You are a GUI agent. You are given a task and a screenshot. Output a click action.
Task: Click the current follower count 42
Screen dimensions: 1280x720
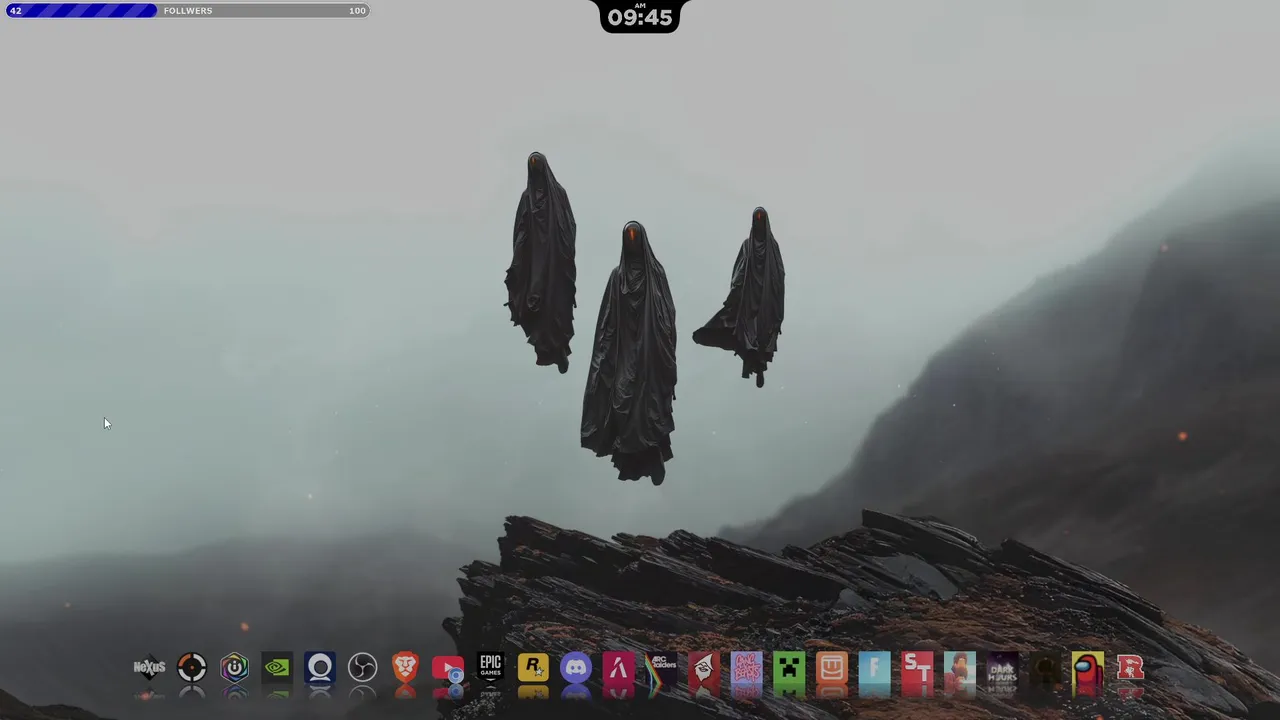pyautogui.click(x=15, y=10)
